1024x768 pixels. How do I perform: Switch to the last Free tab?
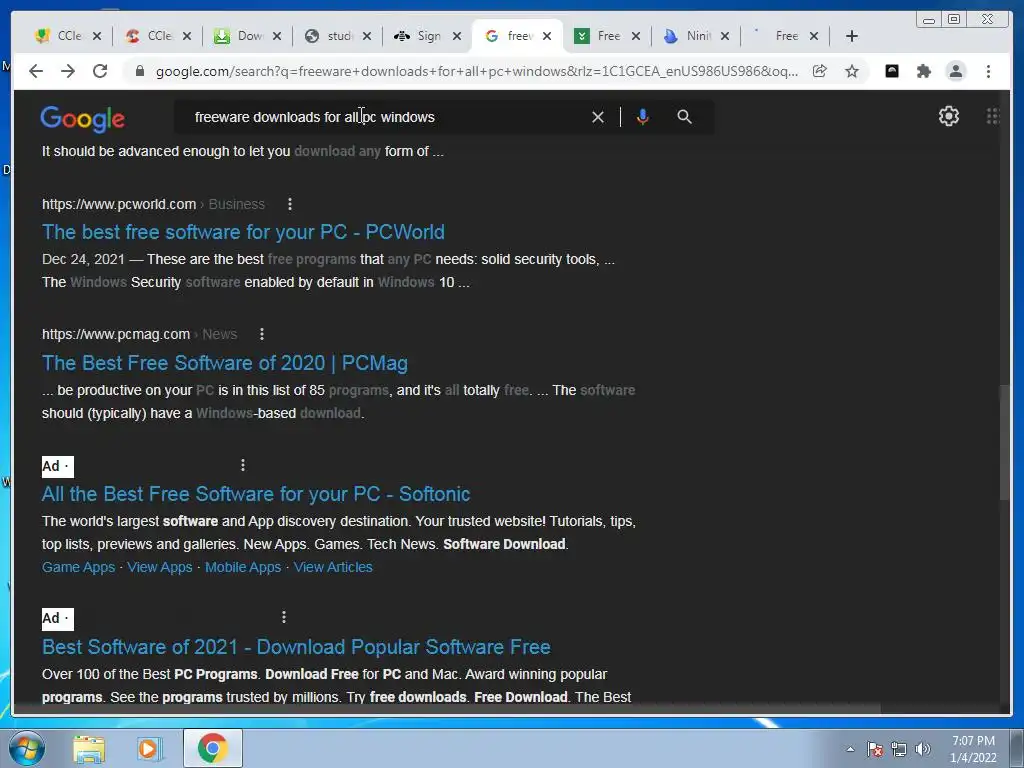click(778, 36)
